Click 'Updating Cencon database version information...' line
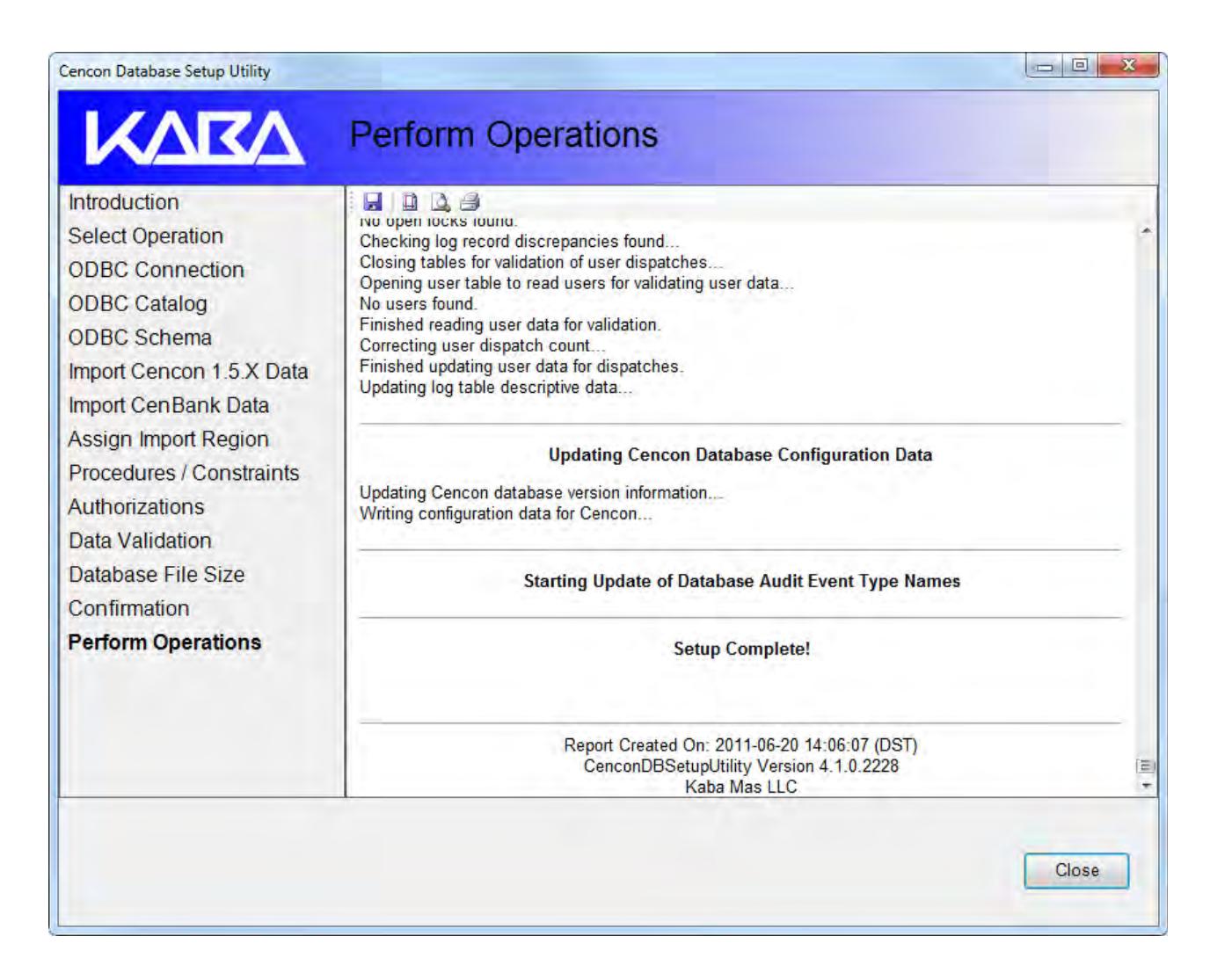1210x980 pixels. [x=542, y=493]
